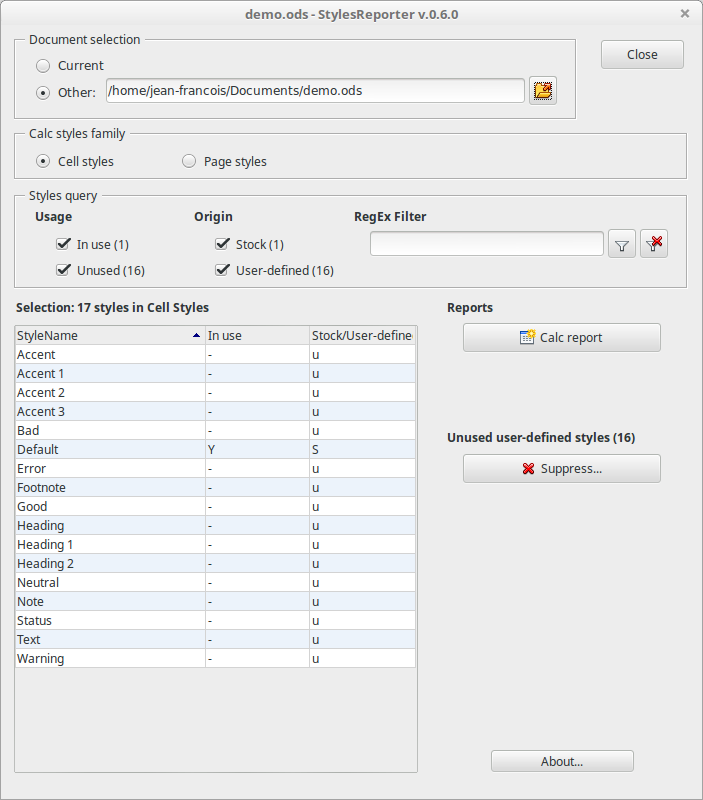Apply the RegEx filter funnel icon
703x800 pixels.
click(x=621, y=244)
